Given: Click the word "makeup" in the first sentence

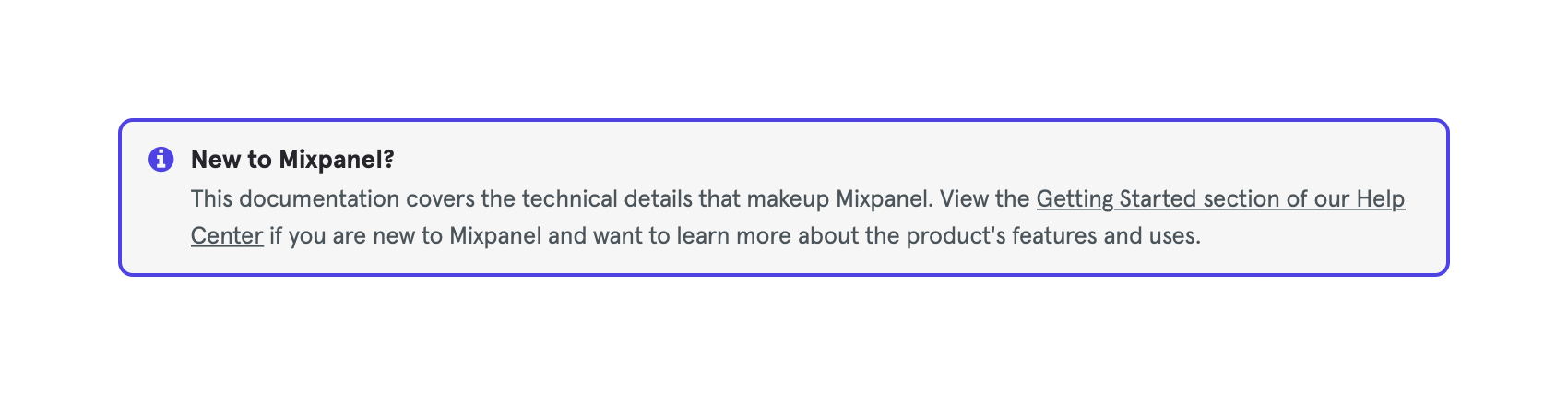Looking at the screenshot, I should point(788,199).
